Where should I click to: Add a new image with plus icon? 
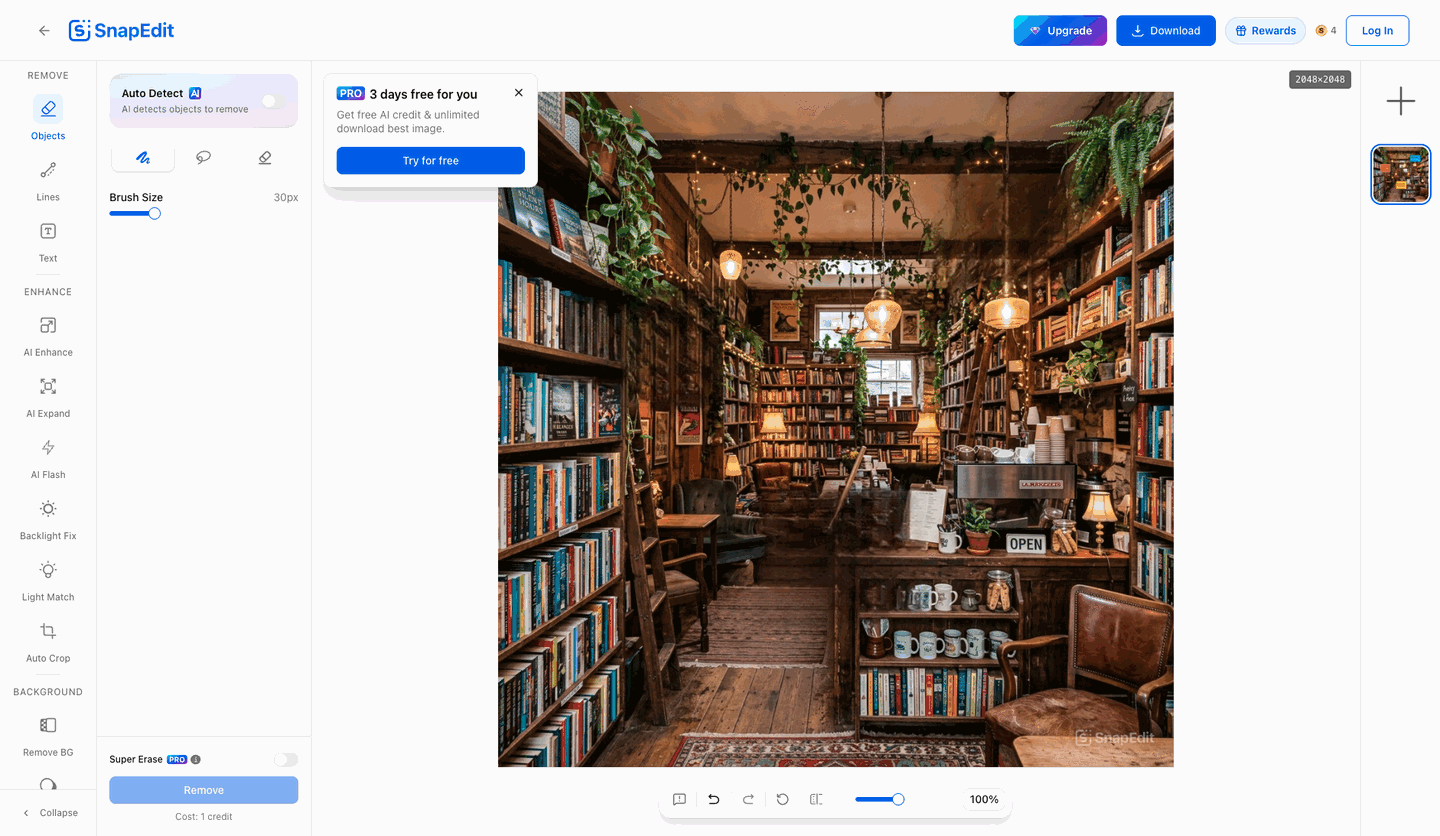point(1401,101)
